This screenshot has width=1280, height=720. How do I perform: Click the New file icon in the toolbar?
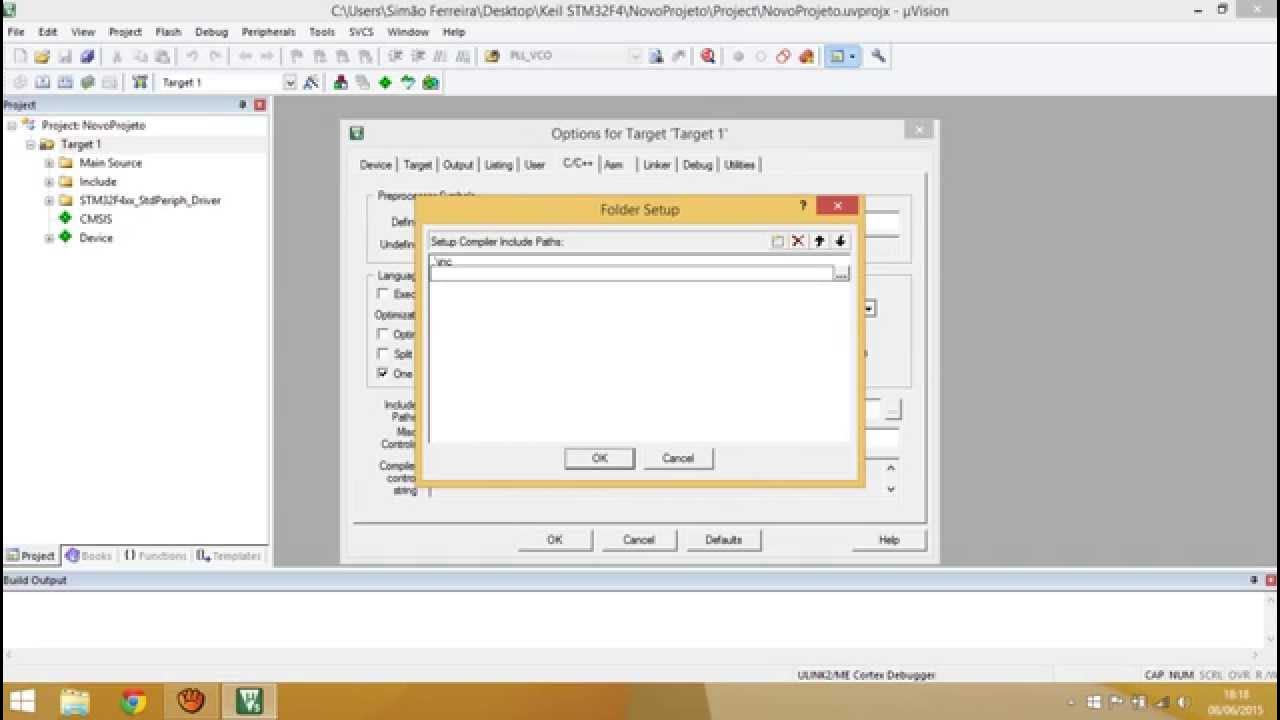[20, 57]
